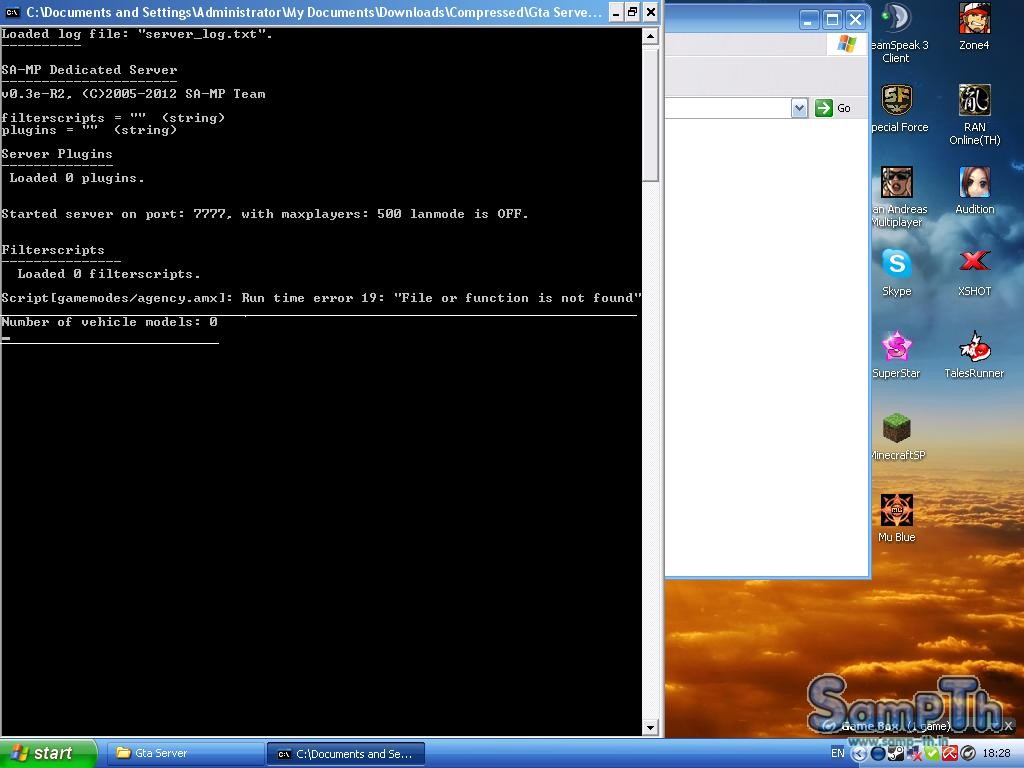Click the console scrollbar up arrow
The height and width of the screenshot is (768, 1024).
650,36
